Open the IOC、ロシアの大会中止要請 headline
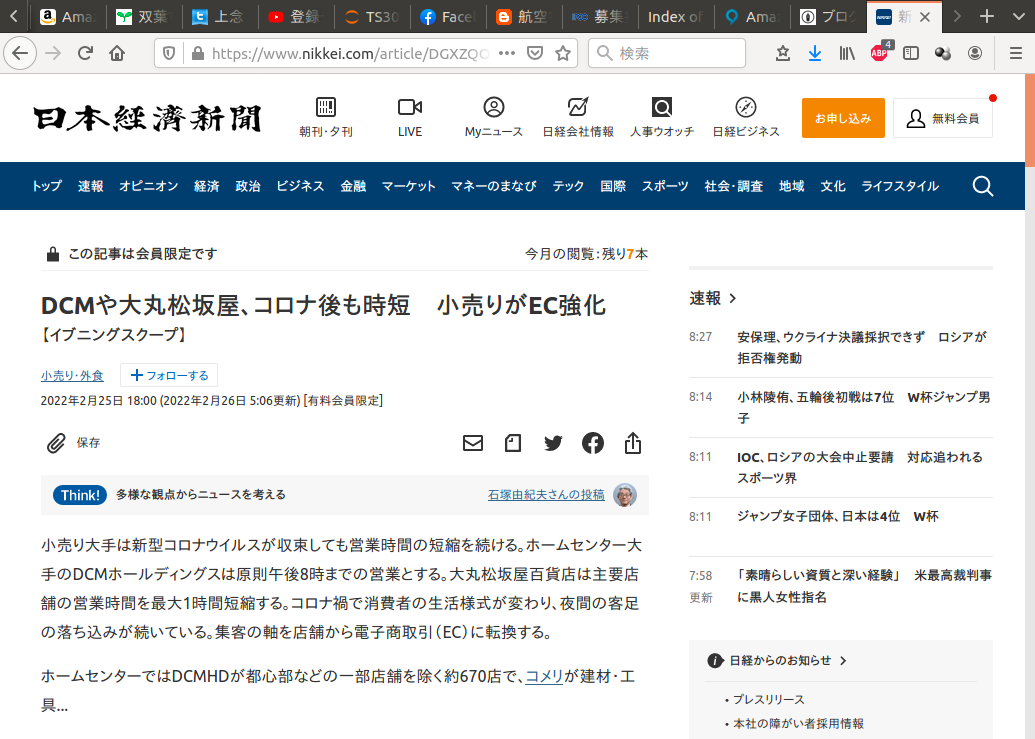The height and width of the screenshot is (739, 1035). pyautogui.click(x=859, y=467)
